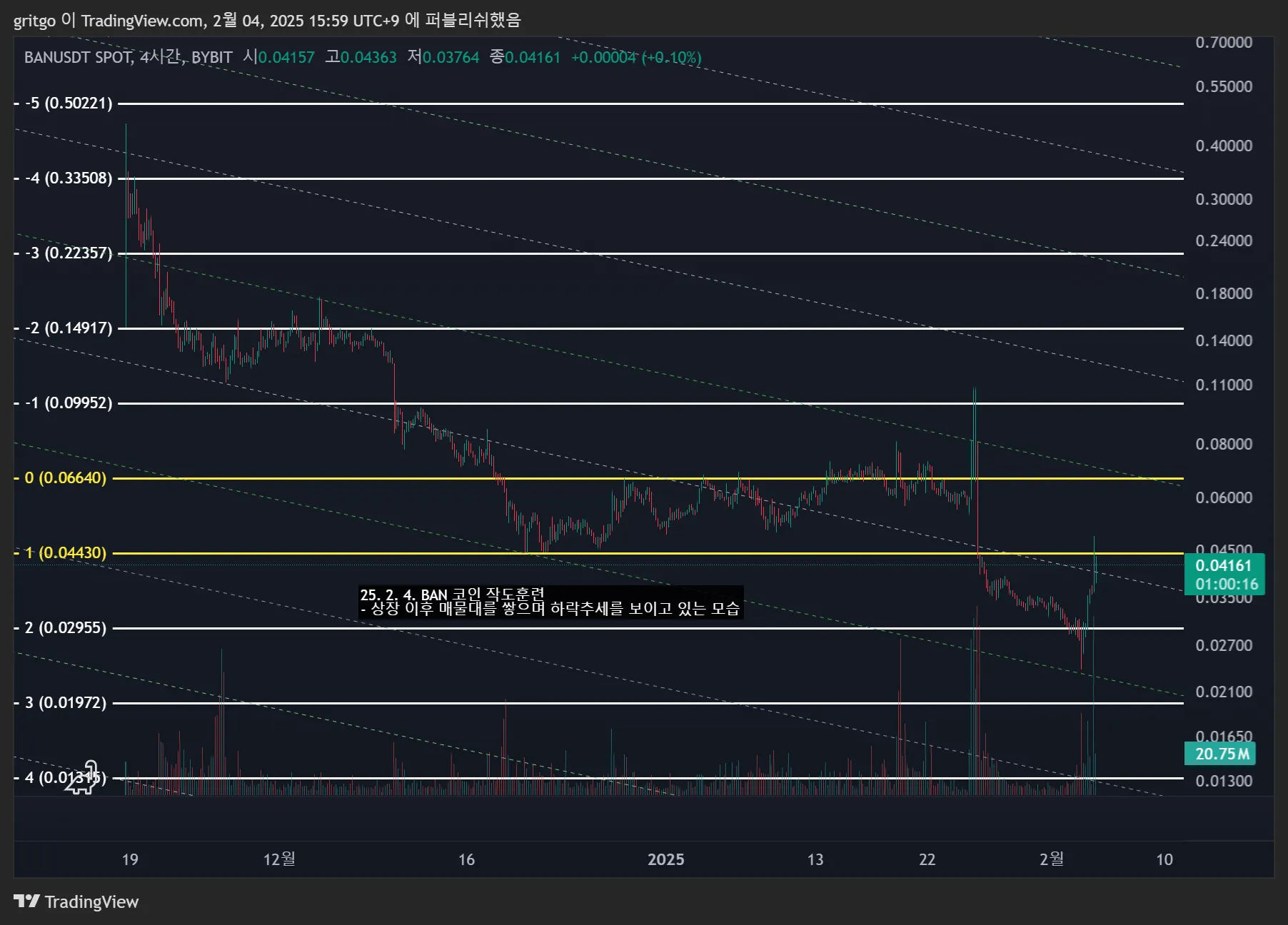The width and height of the screenshot is (1288, 925).
Task: Click the 0.02700 price axis label
Action: point(1224,645)
